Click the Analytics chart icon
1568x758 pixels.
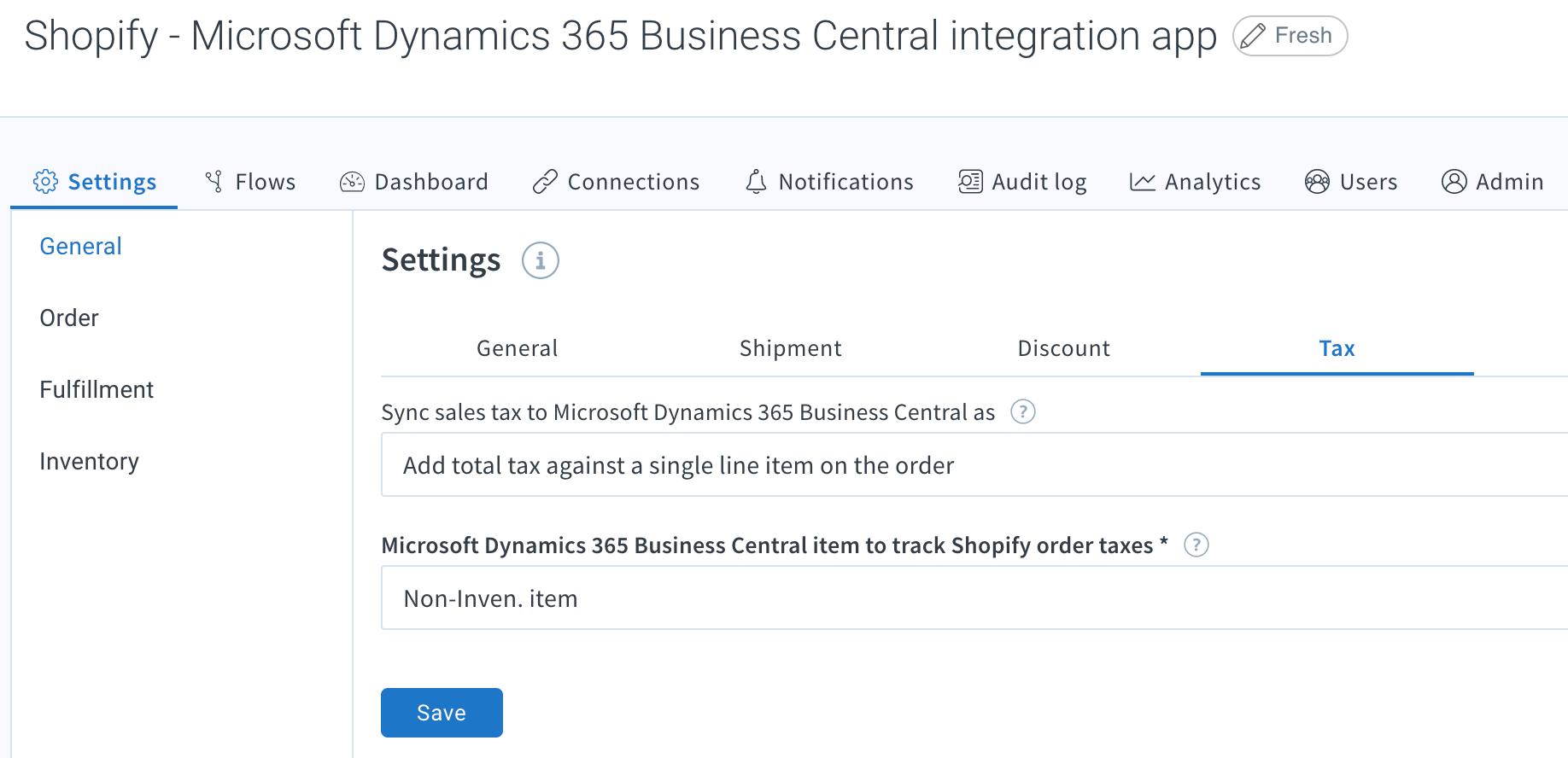tap(1143, 182)
